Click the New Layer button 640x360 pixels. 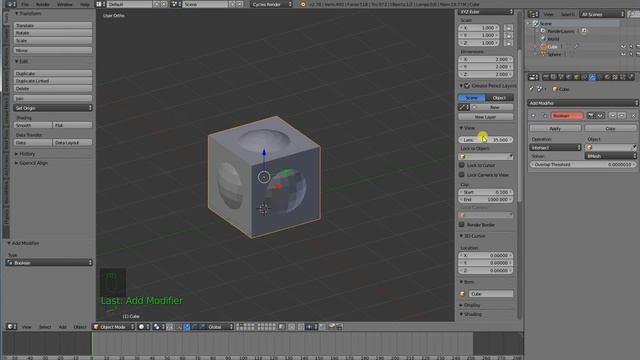point(485,117)
